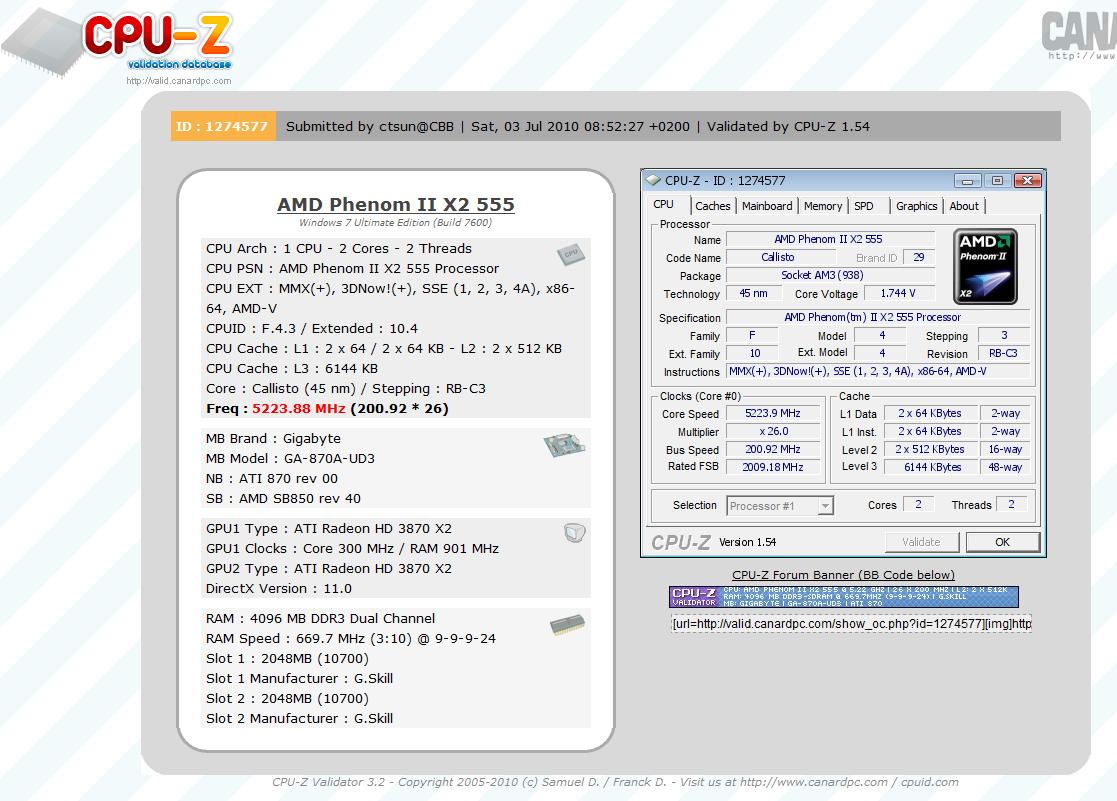Viewport: 1117px width, 801px height.
Task: Open the AMD Phenom II X2 555 heading link
Action: (395, 205)
